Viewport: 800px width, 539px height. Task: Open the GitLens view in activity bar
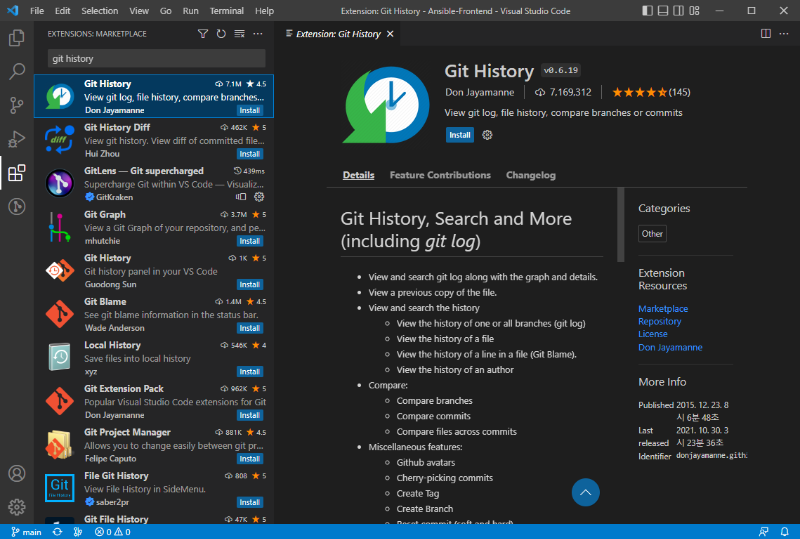tap(16, 207)
